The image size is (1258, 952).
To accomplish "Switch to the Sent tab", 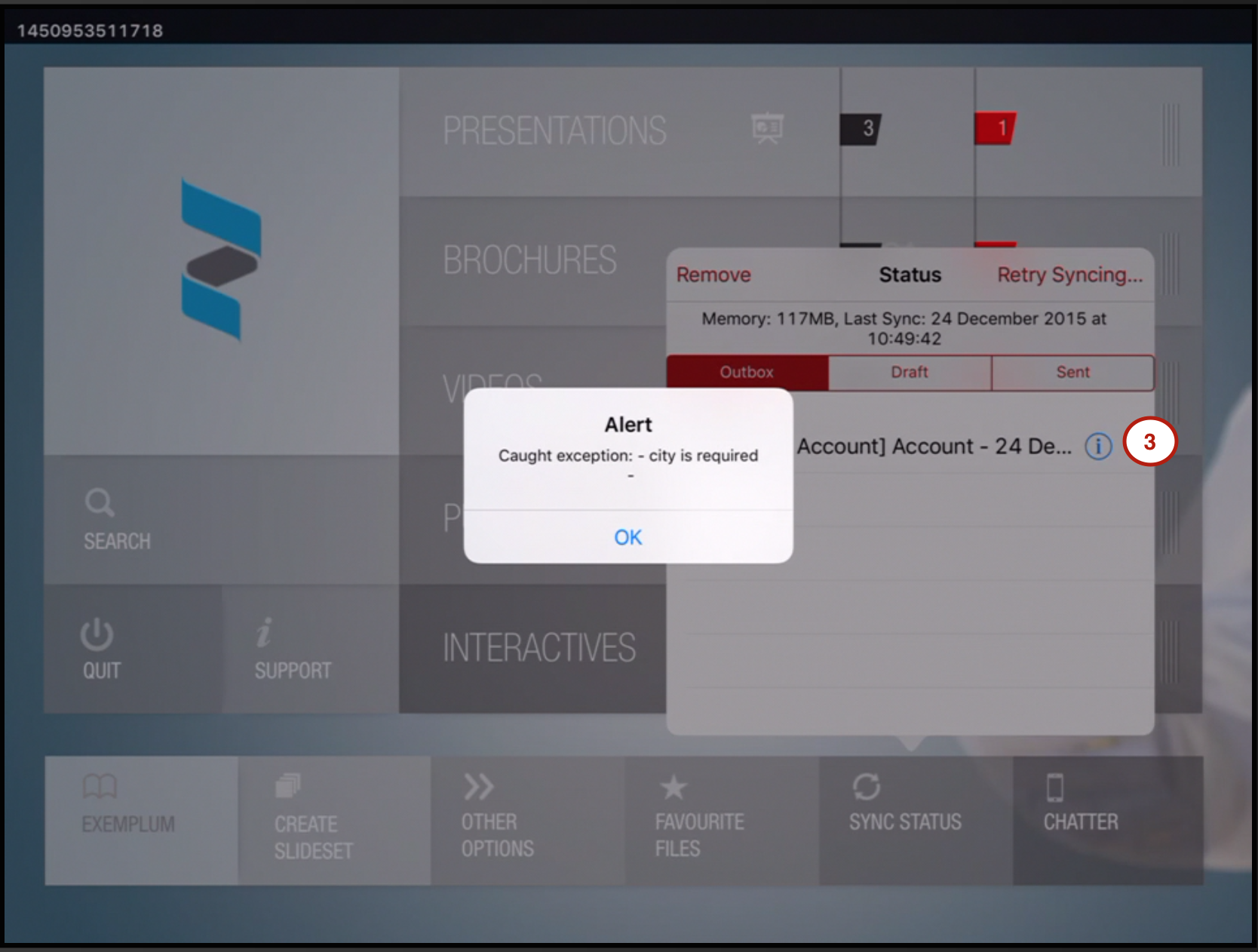I will click(x=1072, y=373).
